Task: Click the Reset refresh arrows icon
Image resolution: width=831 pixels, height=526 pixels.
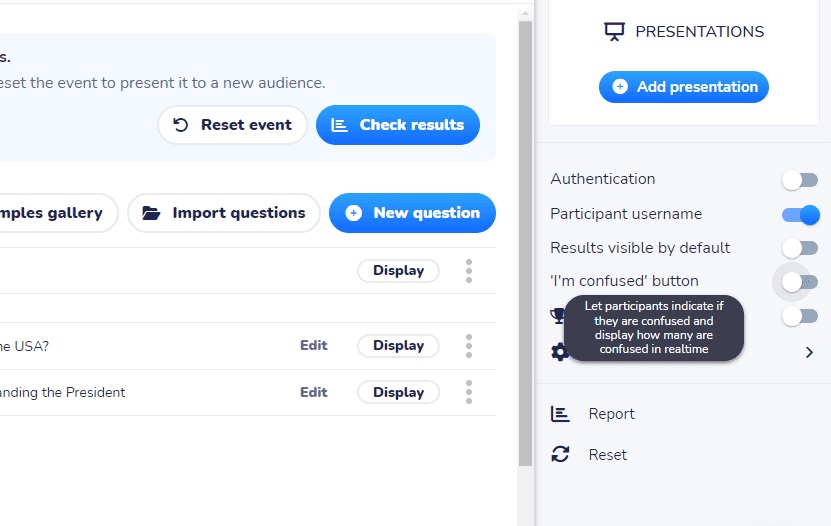Action: pyautogui.click(x=560, y=454)
